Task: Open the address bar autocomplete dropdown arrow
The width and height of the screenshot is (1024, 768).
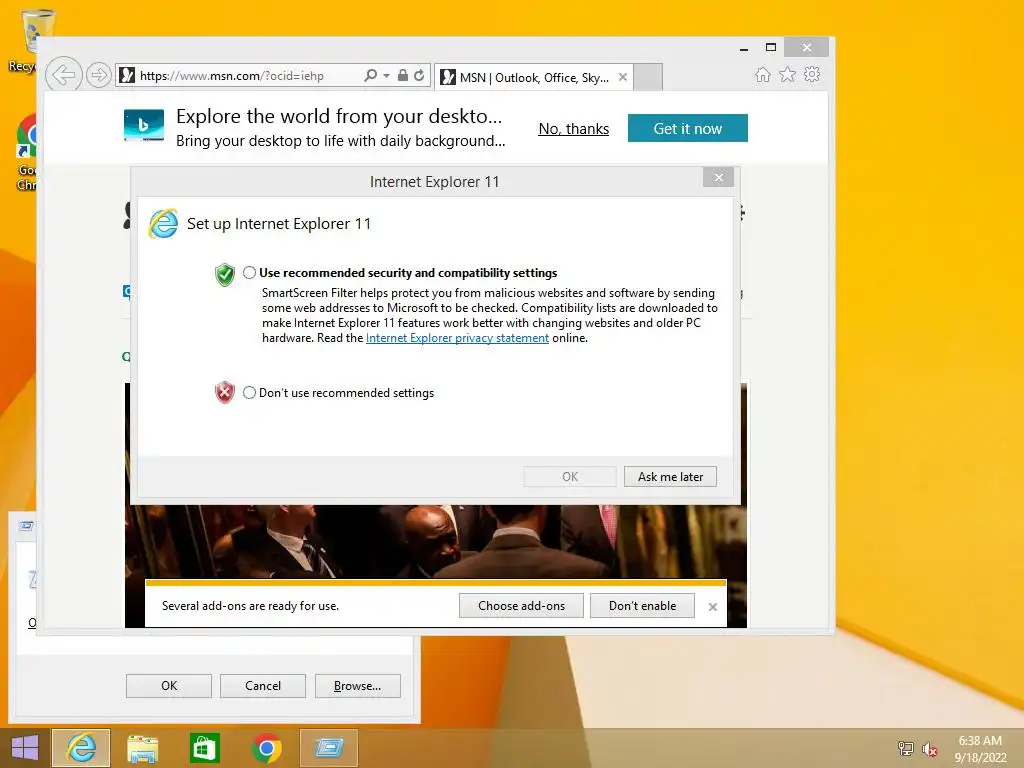Action: click(x=387, y=76)
